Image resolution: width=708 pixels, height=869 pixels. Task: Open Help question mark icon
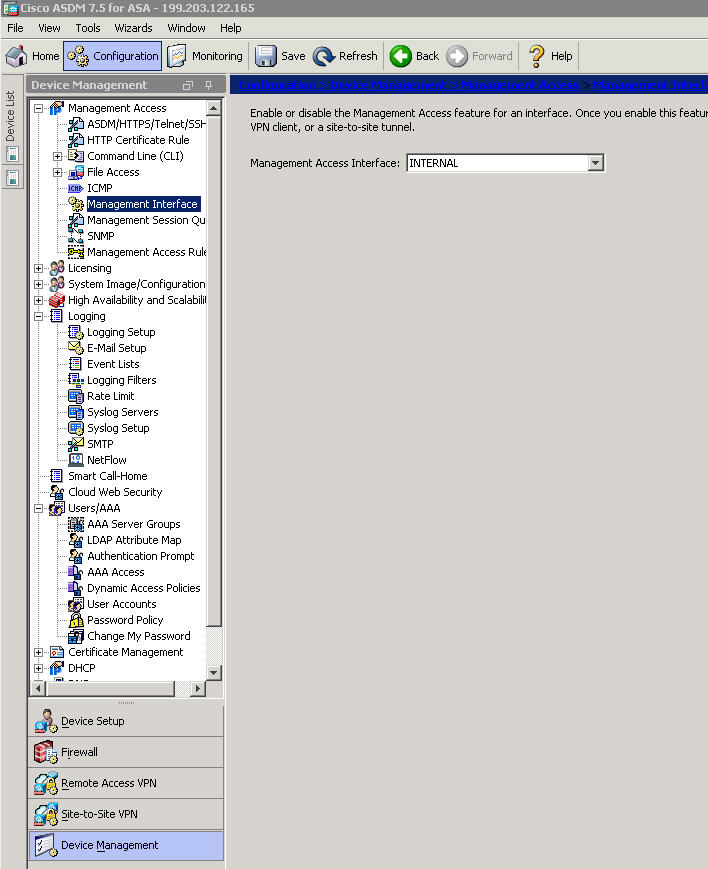click(x=536, y=56)
